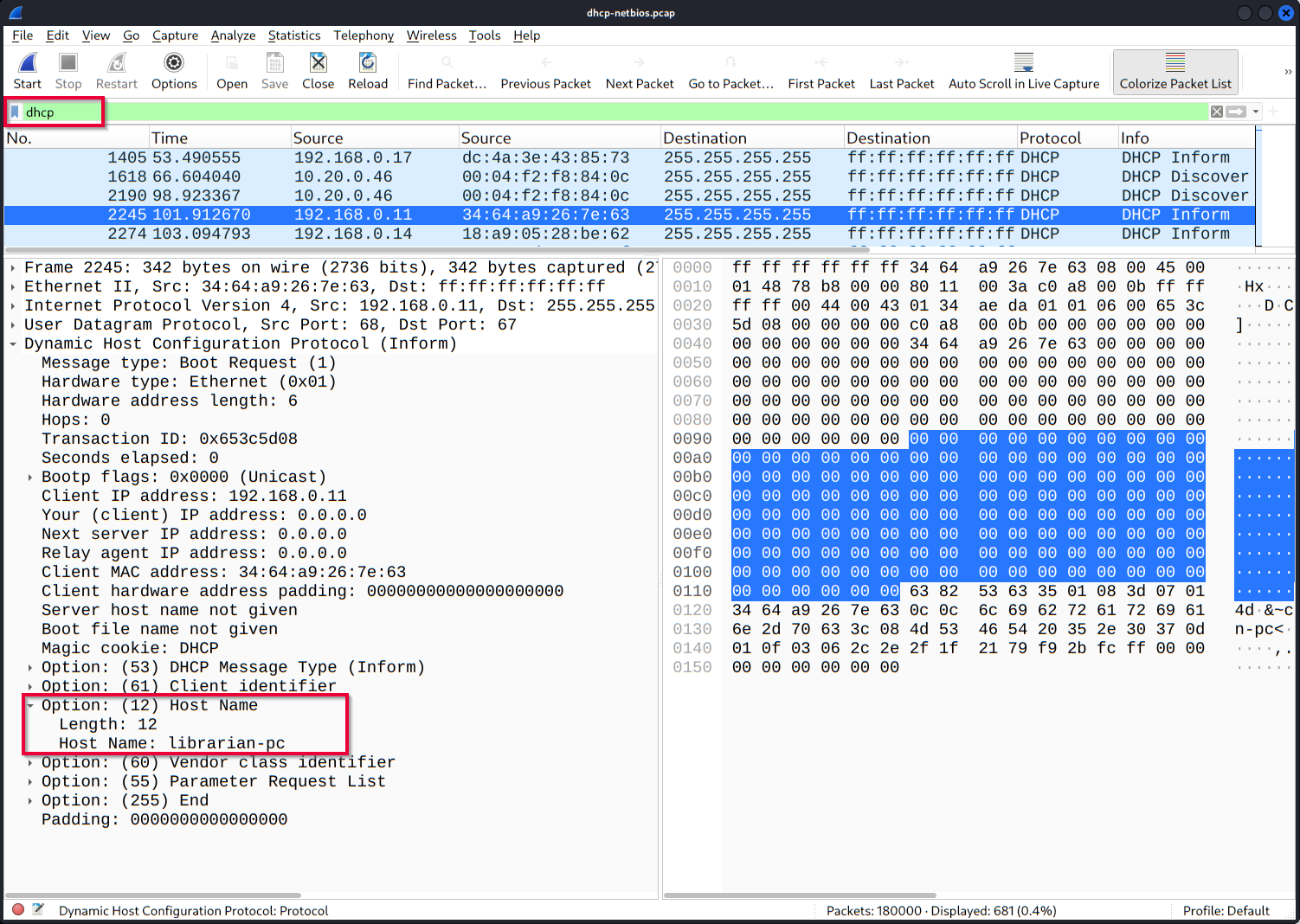The height and width of the screenshot is (924, 1300).
Task: Open Find Packet search tool
Action: 447,71
